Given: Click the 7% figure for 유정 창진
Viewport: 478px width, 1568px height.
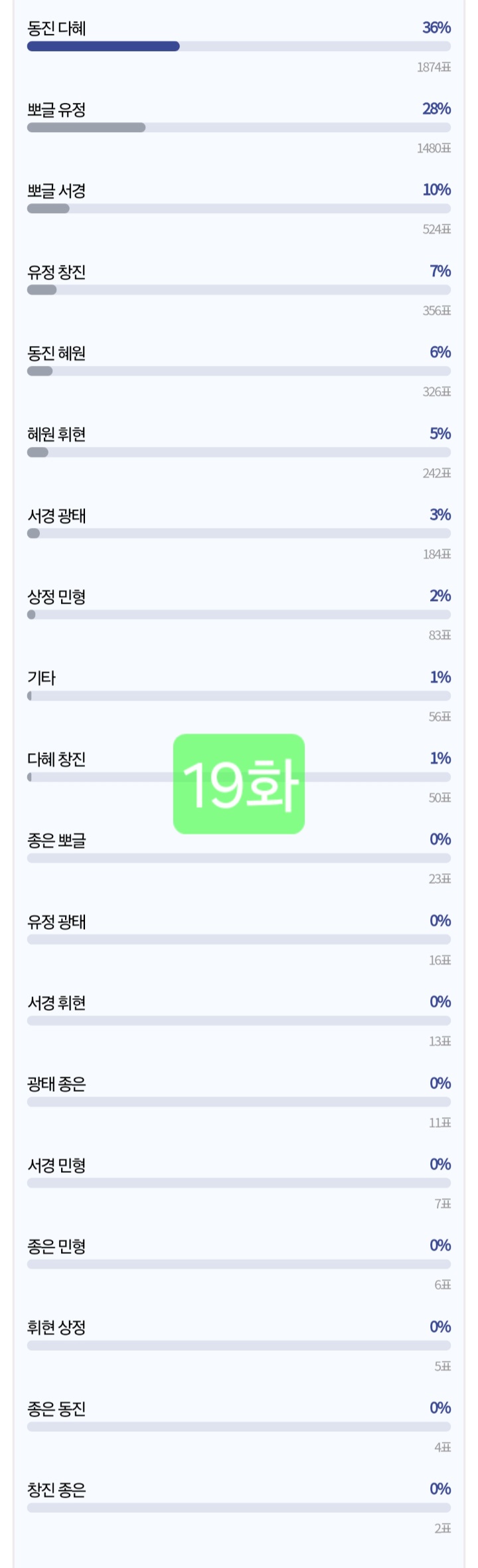Looking at the screenshot, I should [439, 271].
